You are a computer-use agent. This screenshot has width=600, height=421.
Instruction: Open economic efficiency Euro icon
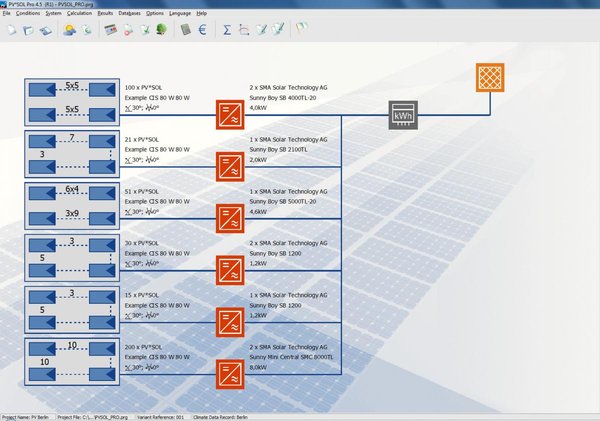tap(202, 29)
